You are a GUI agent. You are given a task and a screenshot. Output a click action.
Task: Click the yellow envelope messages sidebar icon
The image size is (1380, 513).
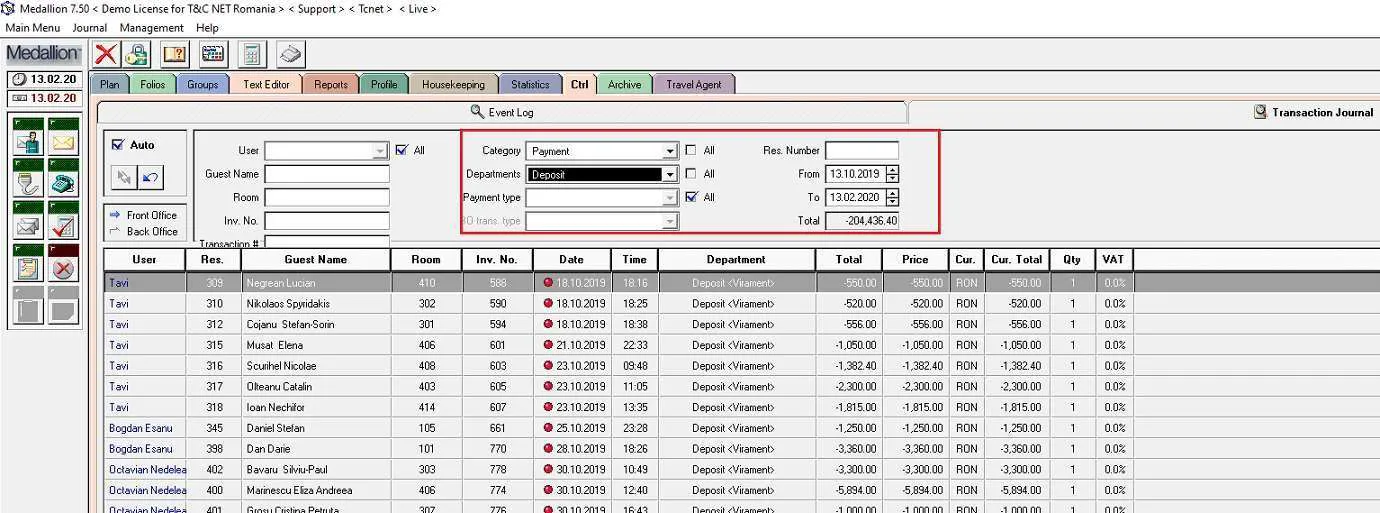[63, 139]
